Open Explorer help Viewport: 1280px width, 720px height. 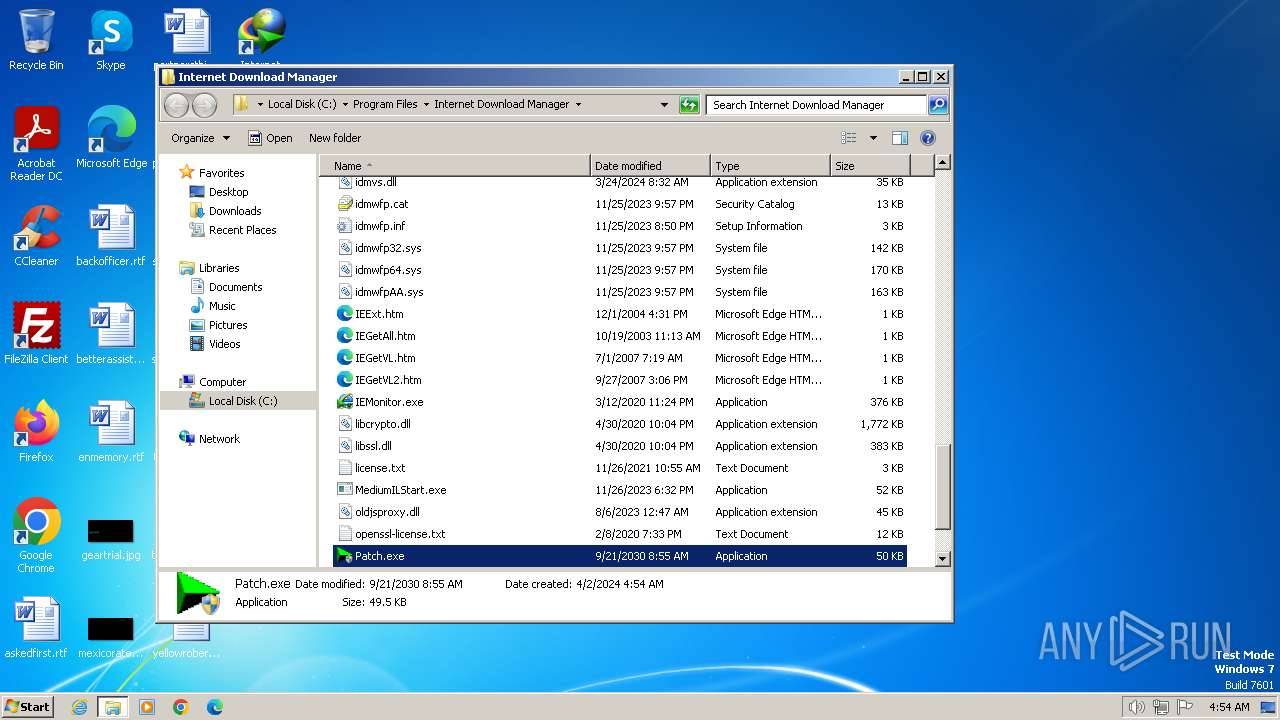pos(927,138)
